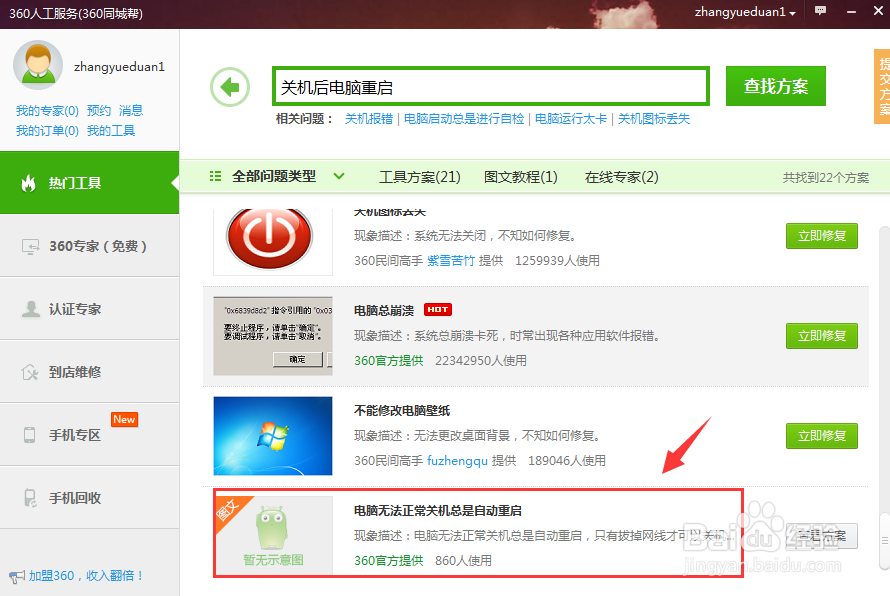Click the monitor icon beside 360专家
The width and height of the screenshot is (890, 596).
point(30,246)
